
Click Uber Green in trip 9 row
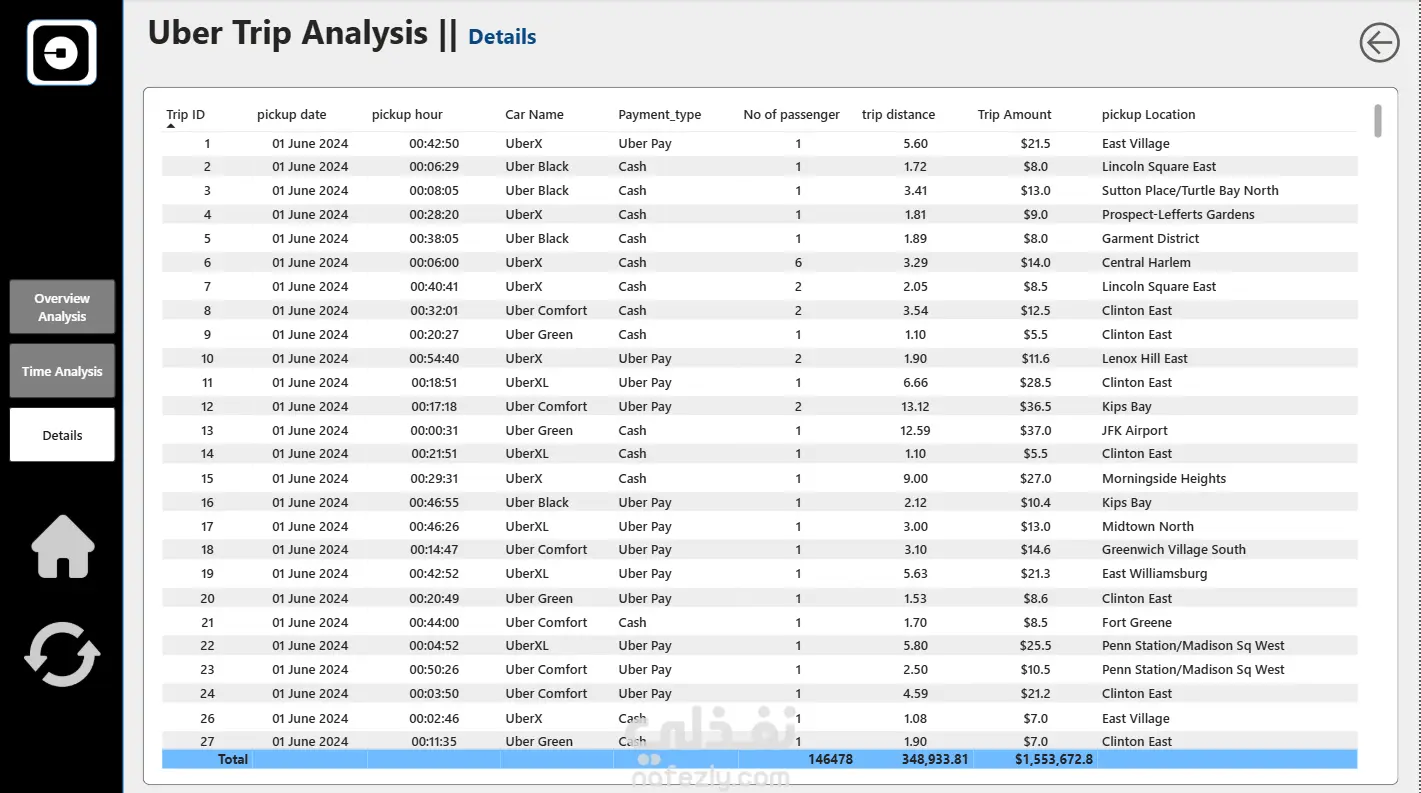pyautogui.click(x=539, y=334)
